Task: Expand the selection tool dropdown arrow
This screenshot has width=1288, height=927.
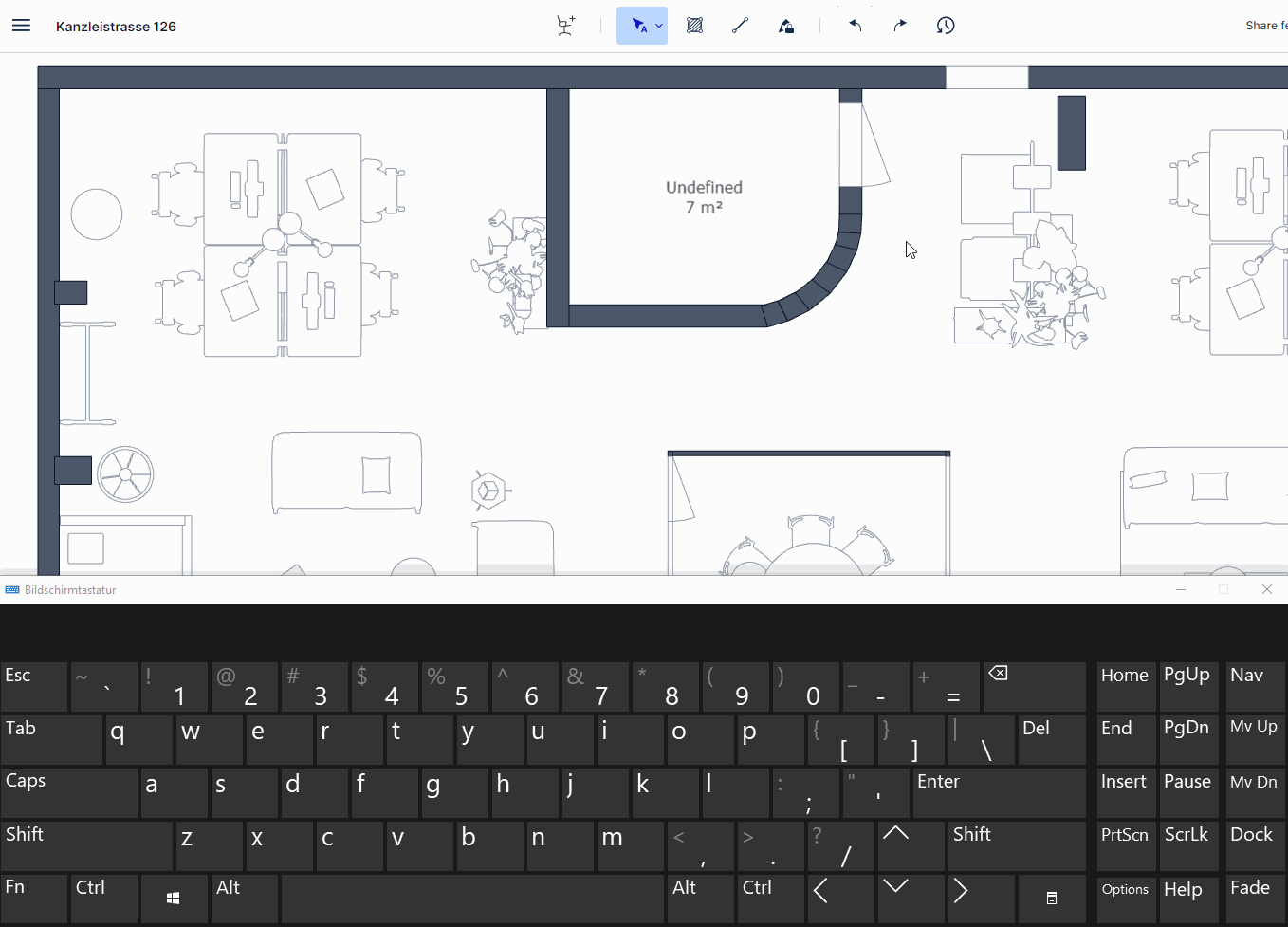Action: click(x=659, y=26)
